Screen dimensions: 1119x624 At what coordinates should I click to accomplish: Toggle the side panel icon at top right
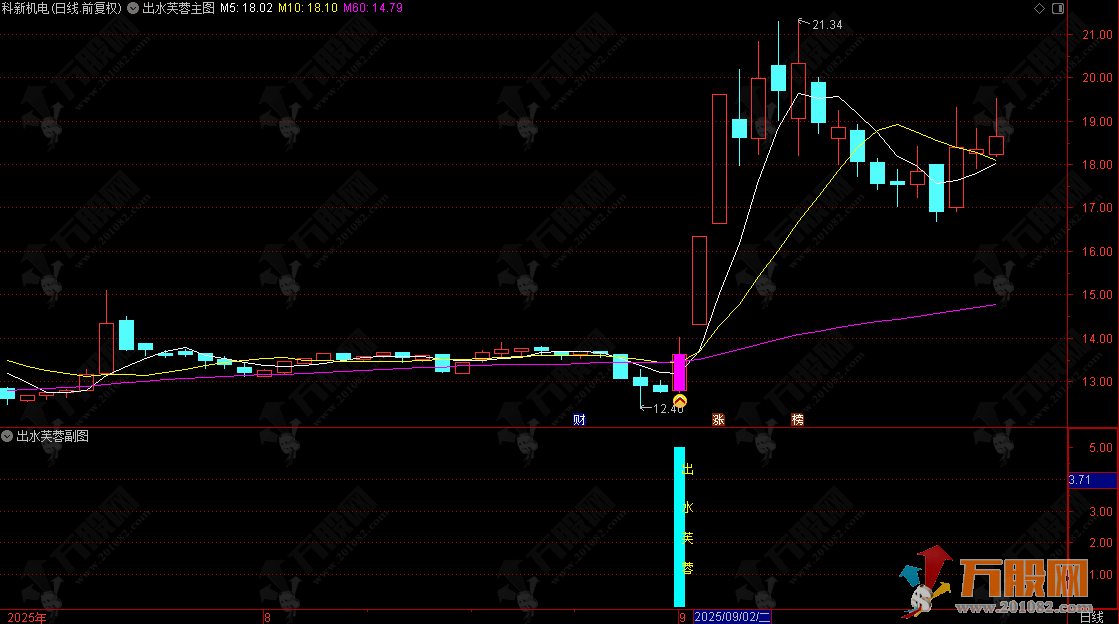1058,9
